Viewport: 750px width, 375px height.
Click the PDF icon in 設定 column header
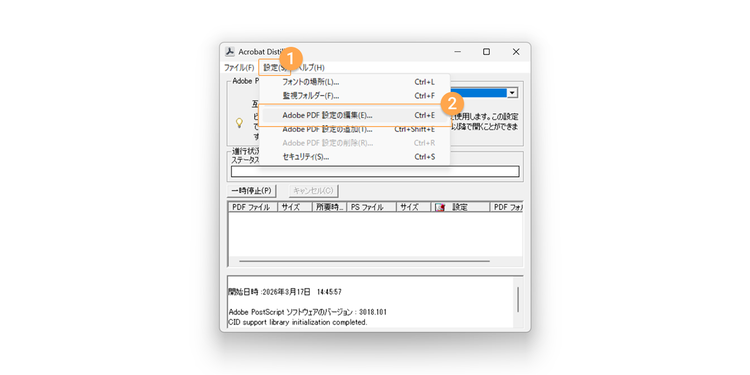click(x=441, y=207)
